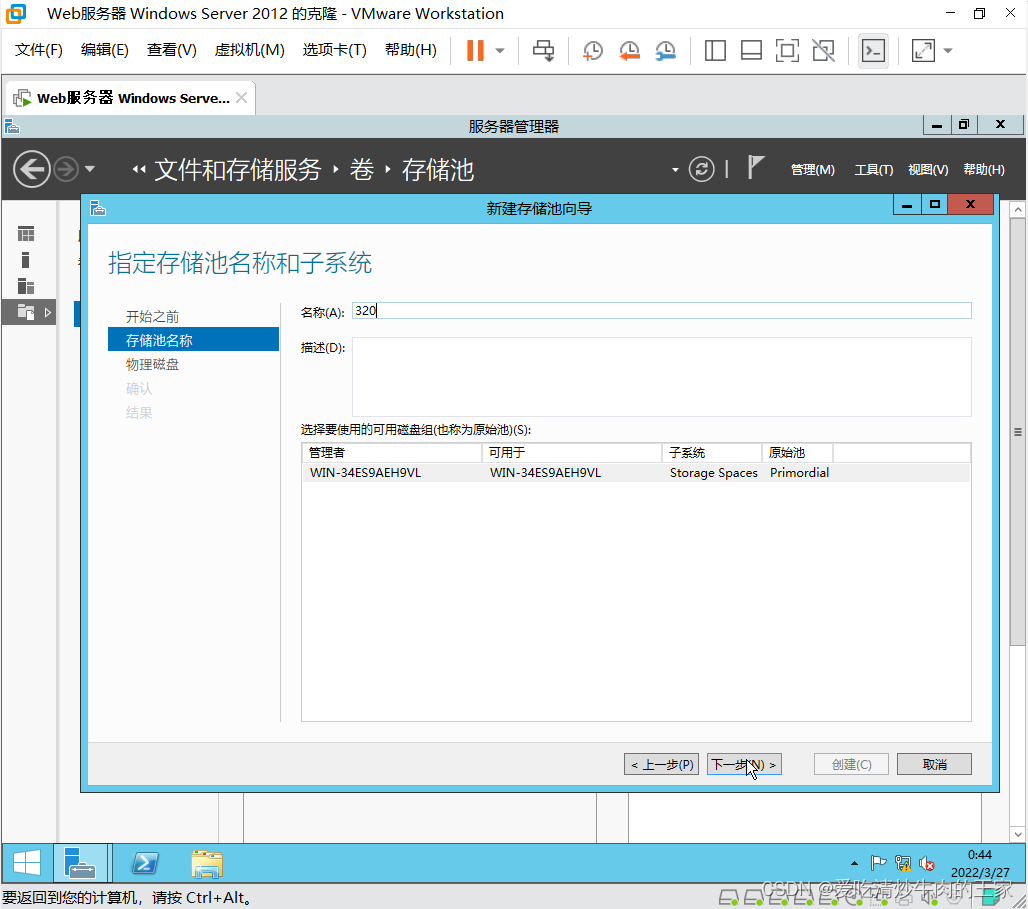
Task: Expand breadcrumb address dropdown arrow
Action: point(675,170)
